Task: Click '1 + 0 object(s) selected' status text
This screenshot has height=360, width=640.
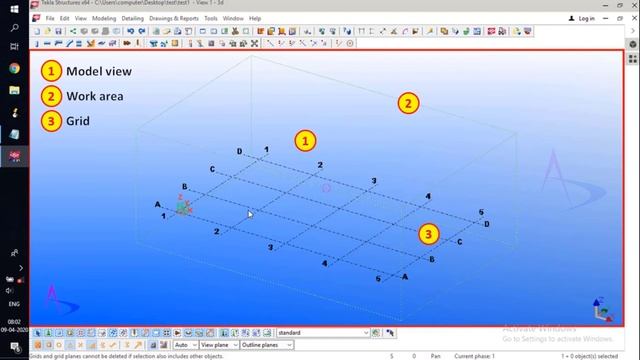Action: (589, 356)
